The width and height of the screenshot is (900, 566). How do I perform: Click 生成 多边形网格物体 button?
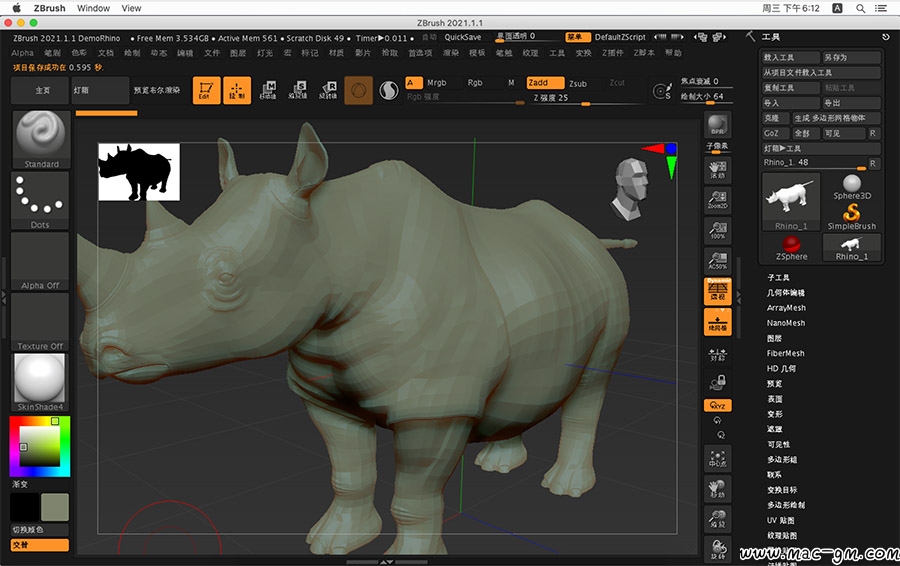[837, 118]
